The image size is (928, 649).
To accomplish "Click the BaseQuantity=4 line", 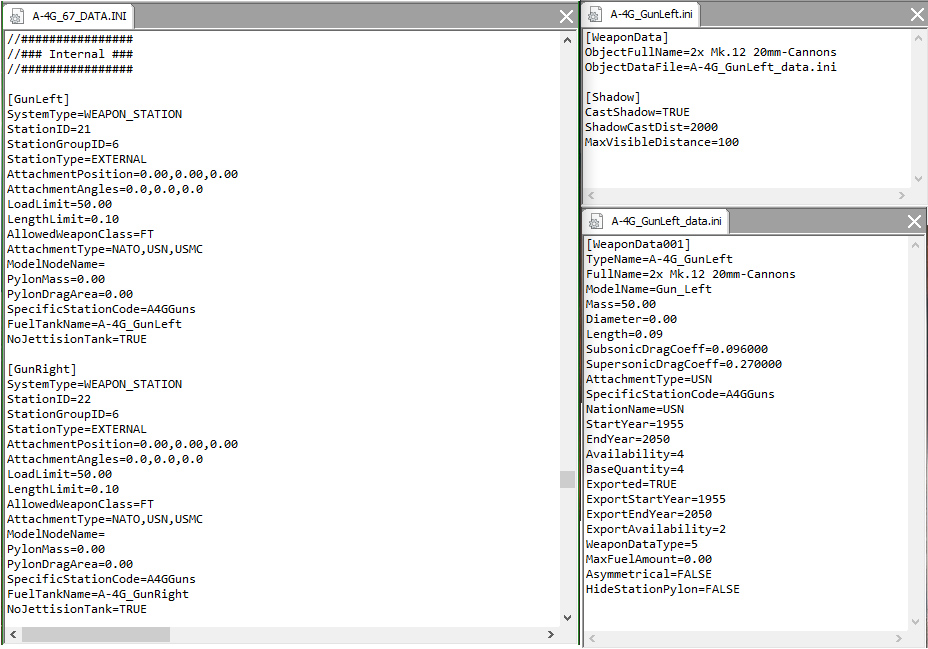I will click(x=635, y=469).
